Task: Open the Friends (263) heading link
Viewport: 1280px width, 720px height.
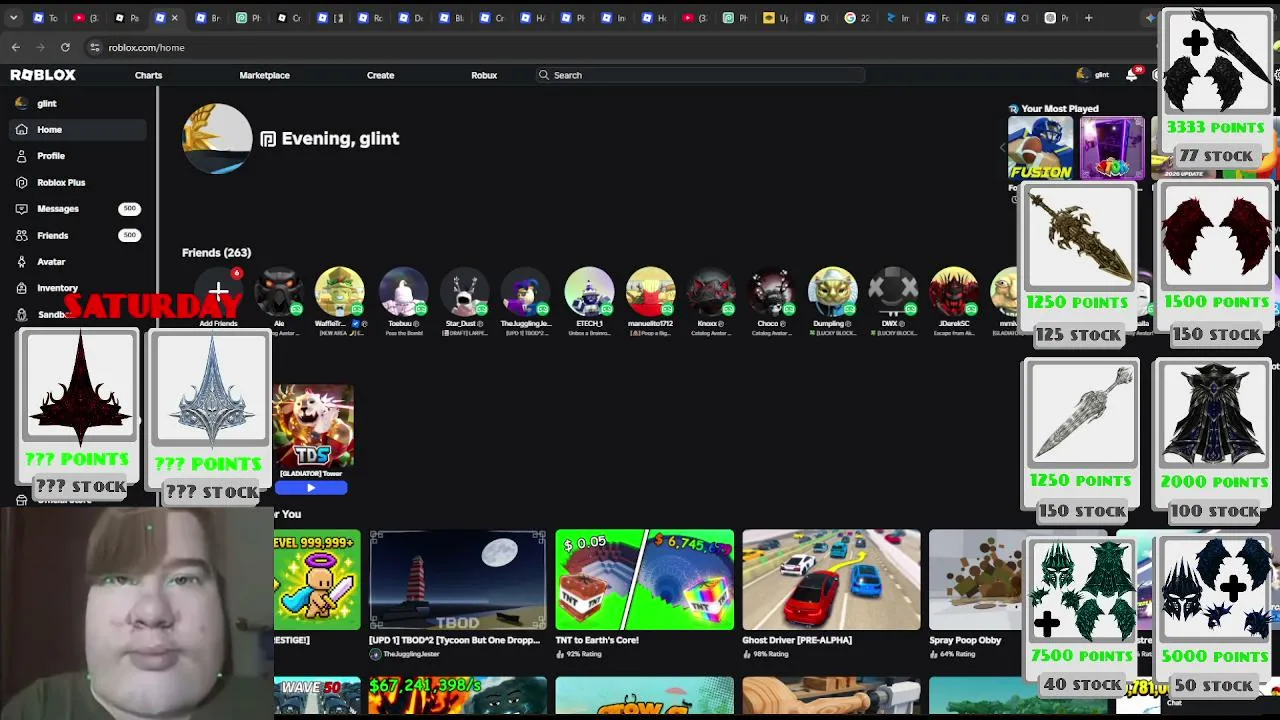Action: [216, 253]
